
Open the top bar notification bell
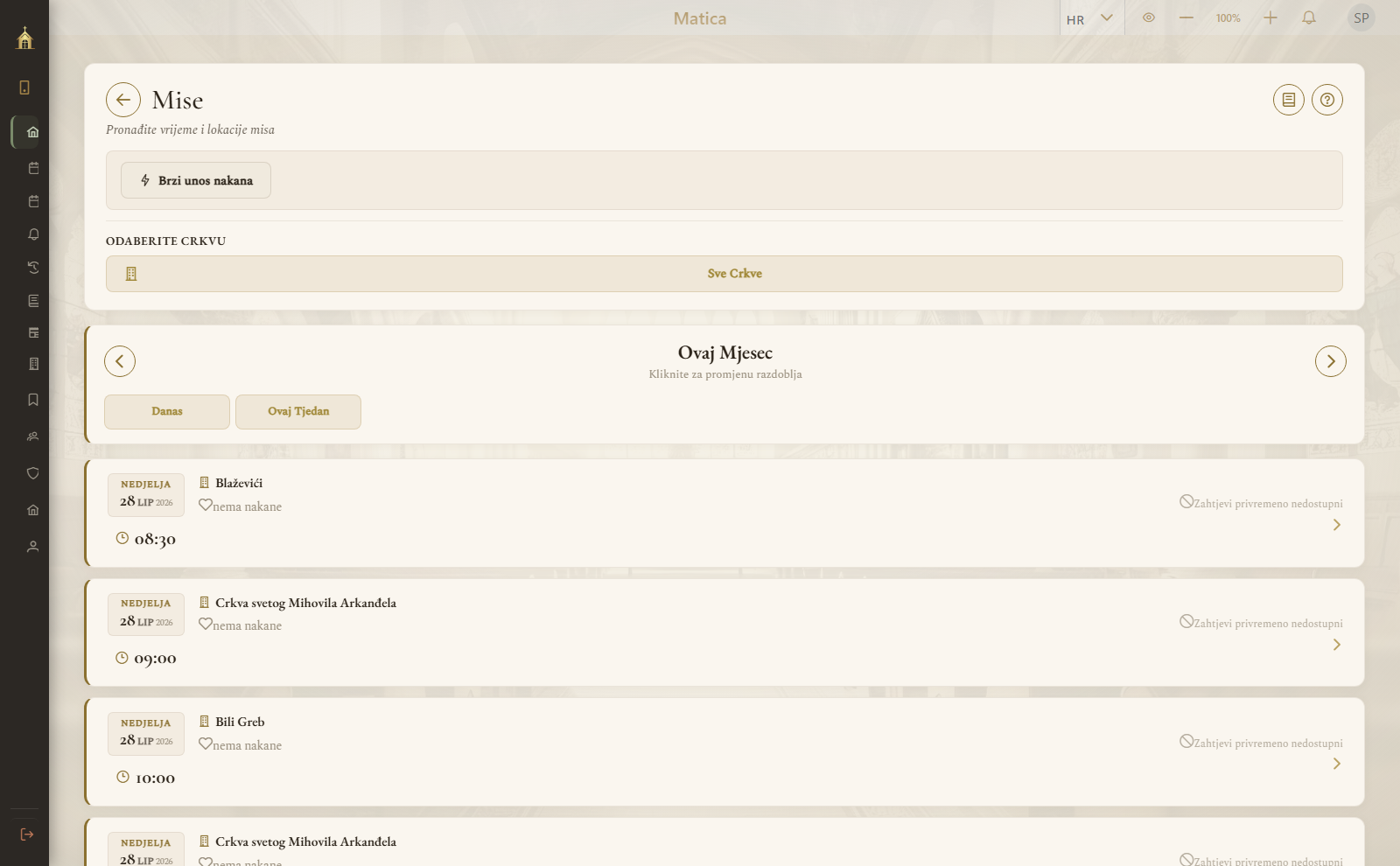(1309, 17)
